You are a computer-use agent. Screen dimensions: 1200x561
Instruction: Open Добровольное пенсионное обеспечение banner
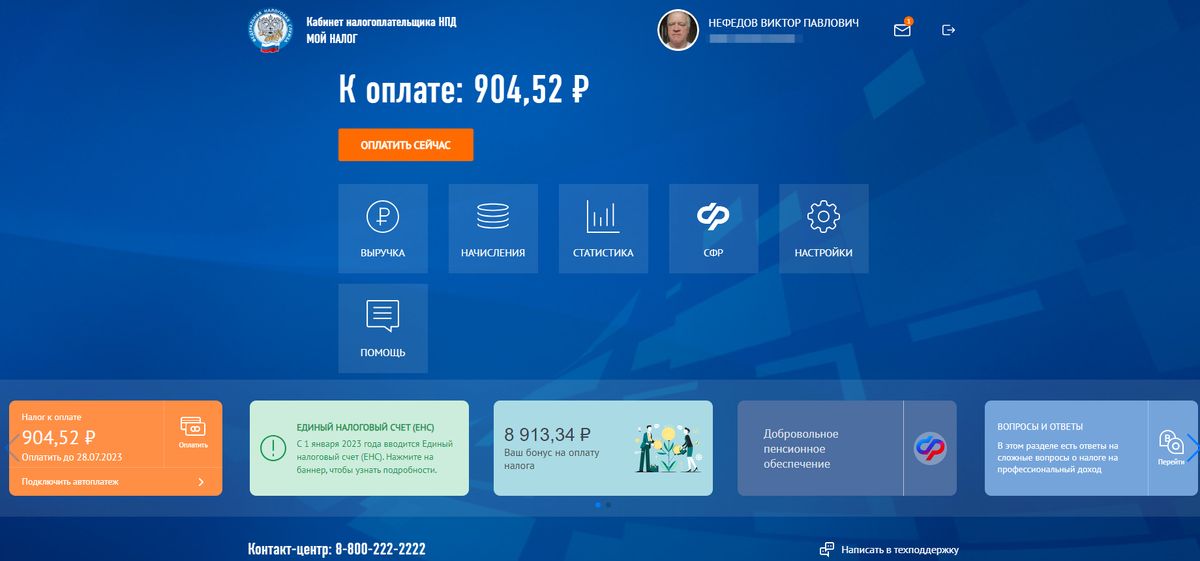(x=847, y=448)
